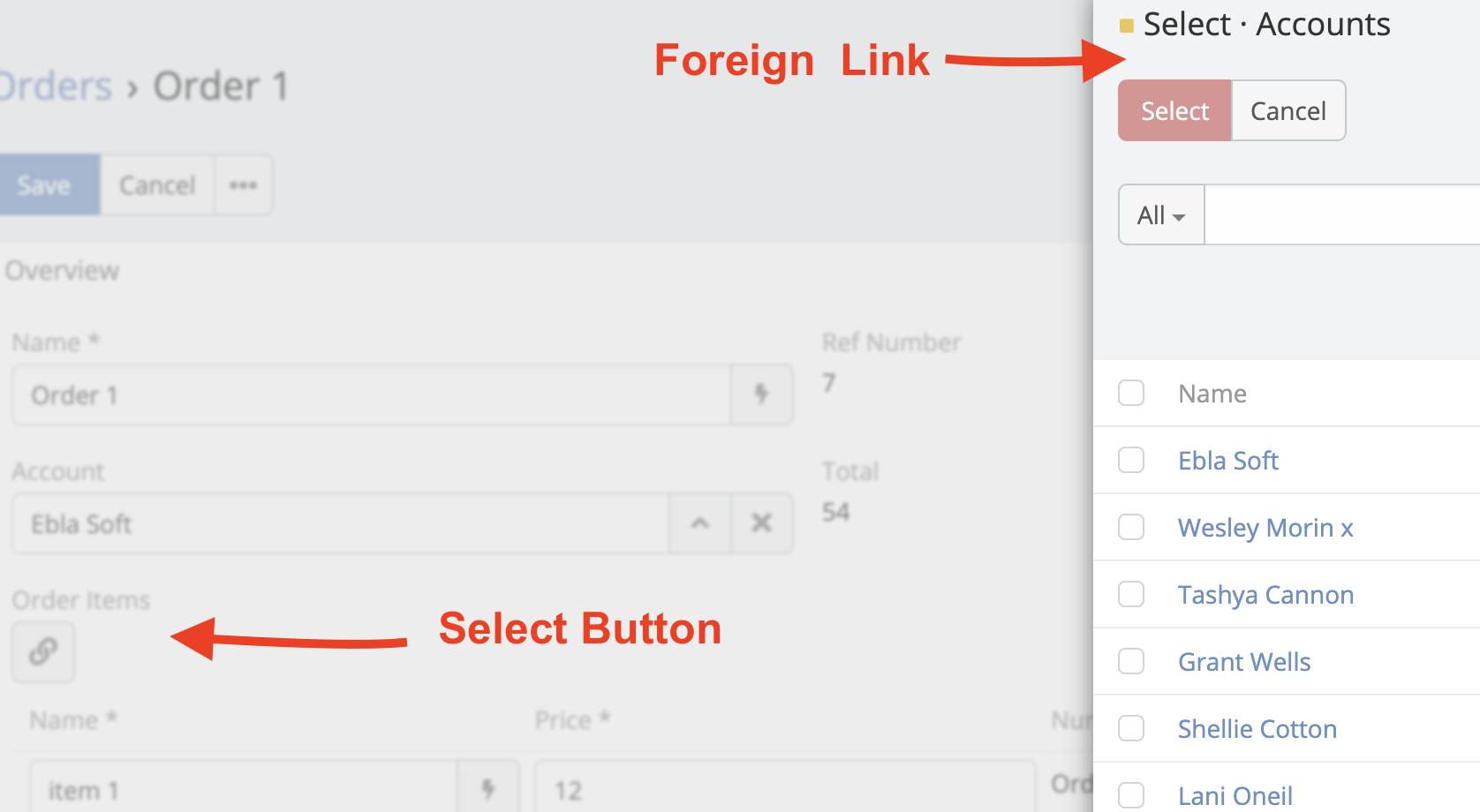
Task: Tick the Ebla Soft checkbox
Action: pos(1131,460)
